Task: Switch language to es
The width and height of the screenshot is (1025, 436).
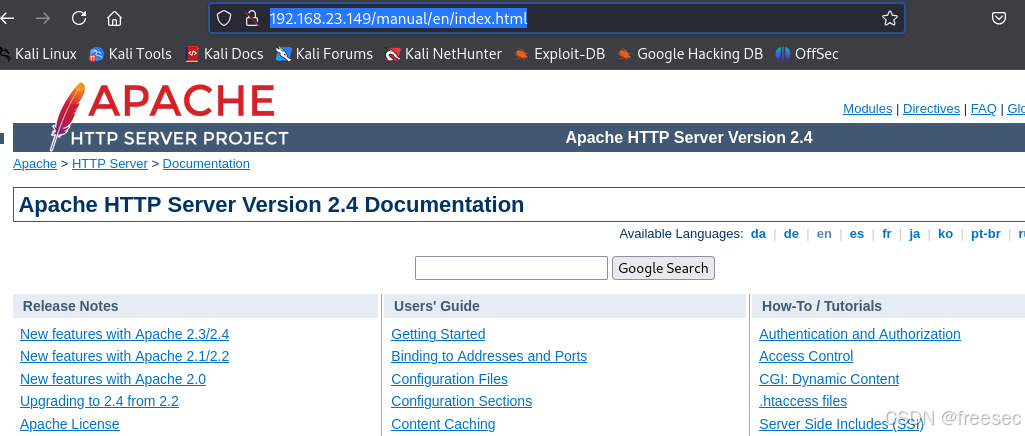Action: tap(856, 233)
